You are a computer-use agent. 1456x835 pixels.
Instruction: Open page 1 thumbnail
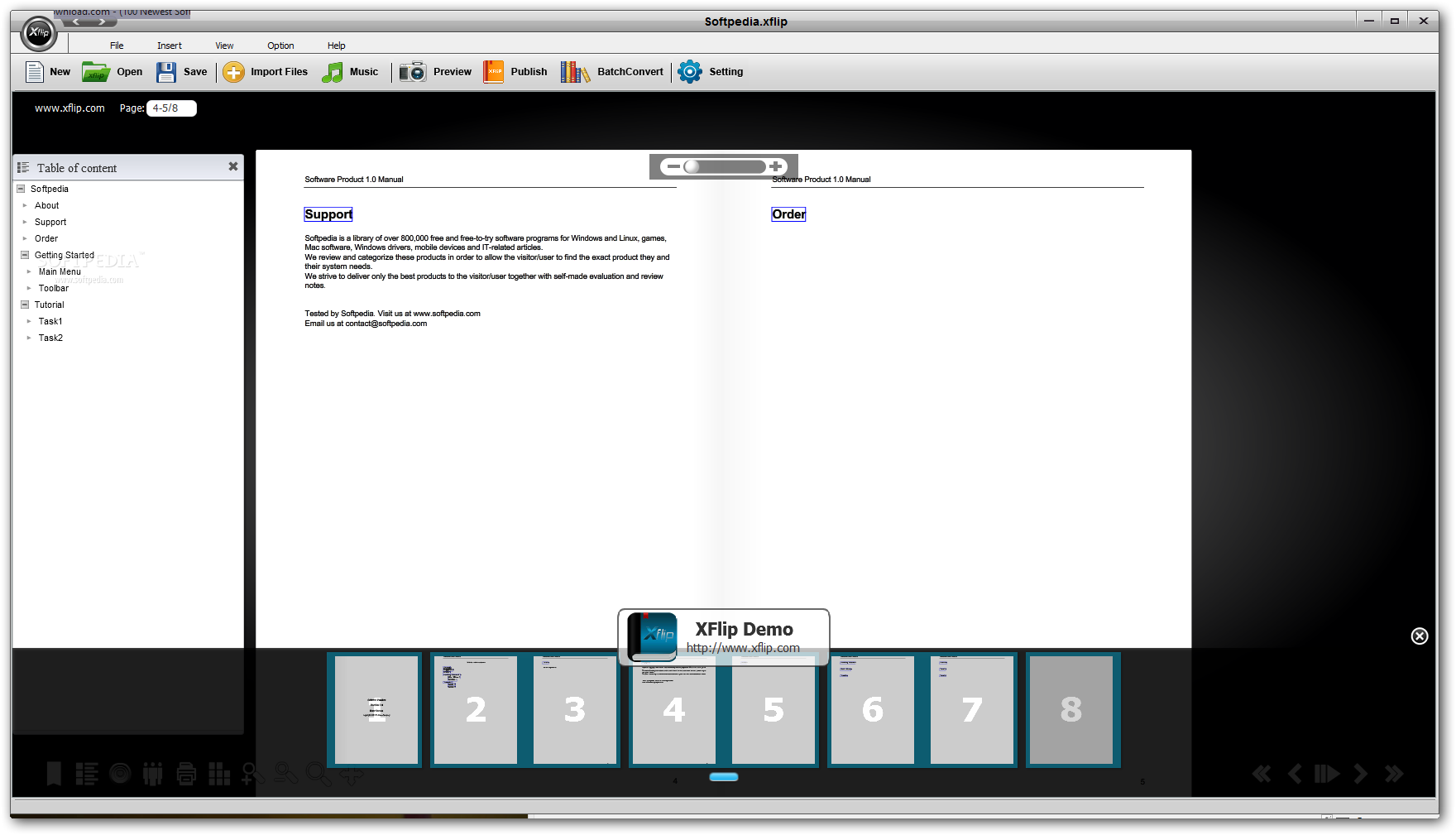[x=376, y=709]
